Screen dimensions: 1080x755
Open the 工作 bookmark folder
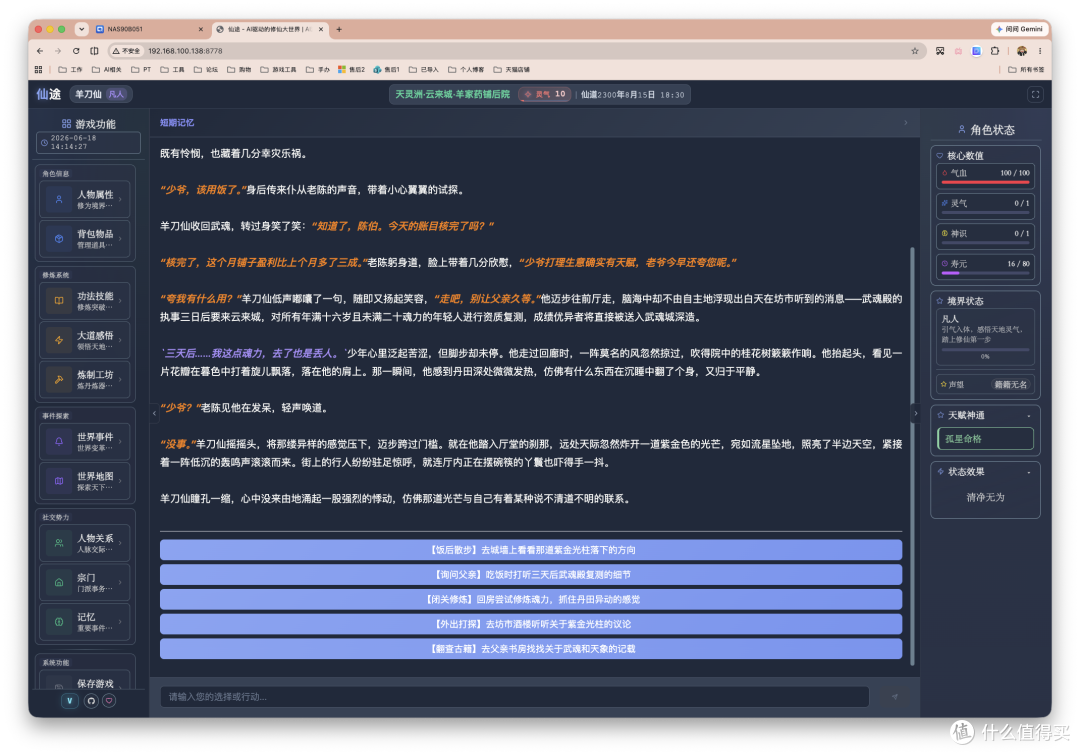pos(70,70)
